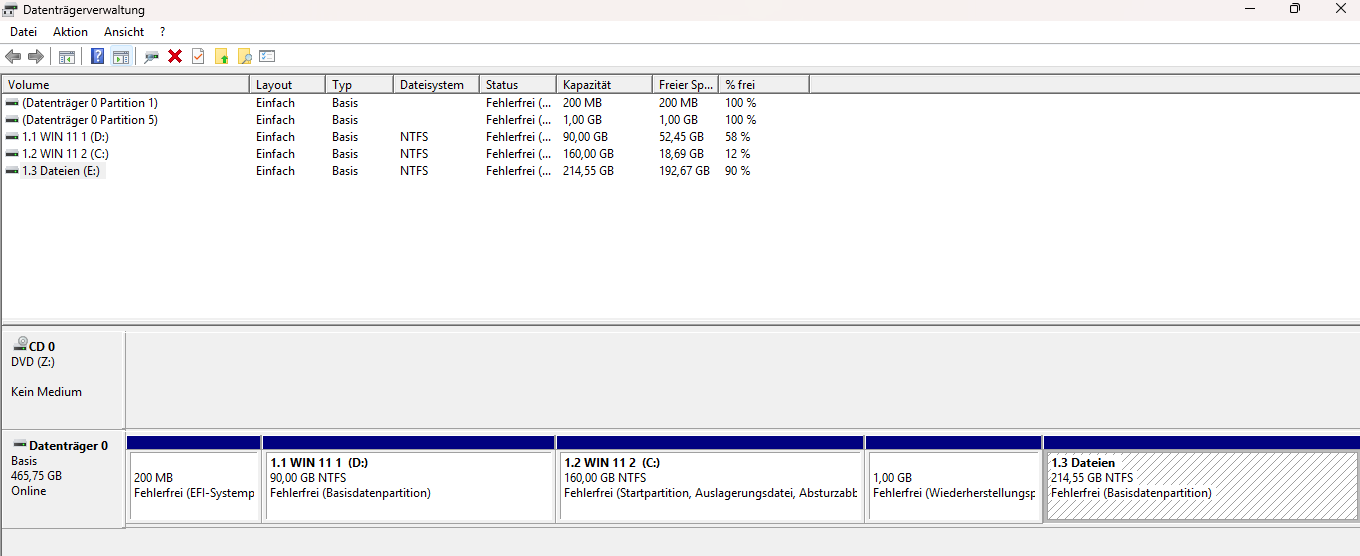Toggle the console tree pane icon
1360x556 pixels.
pos(67,56)
